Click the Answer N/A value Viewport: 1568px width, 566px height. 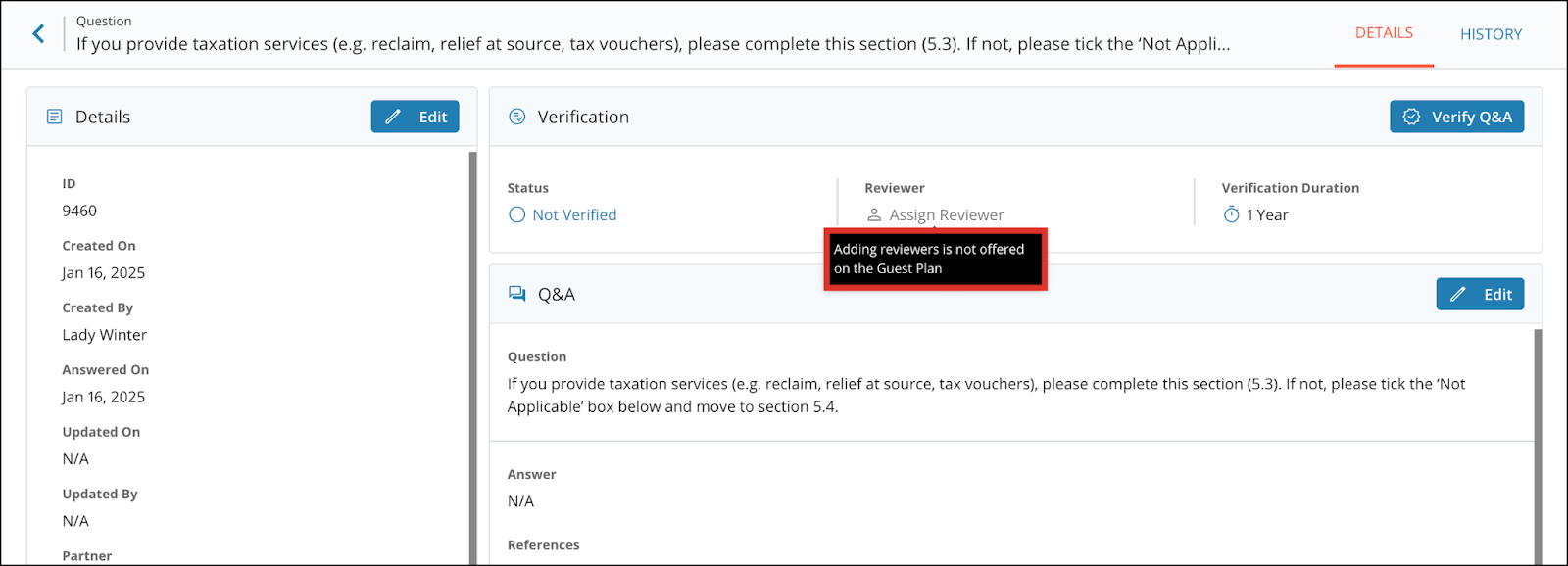point(520,501)
